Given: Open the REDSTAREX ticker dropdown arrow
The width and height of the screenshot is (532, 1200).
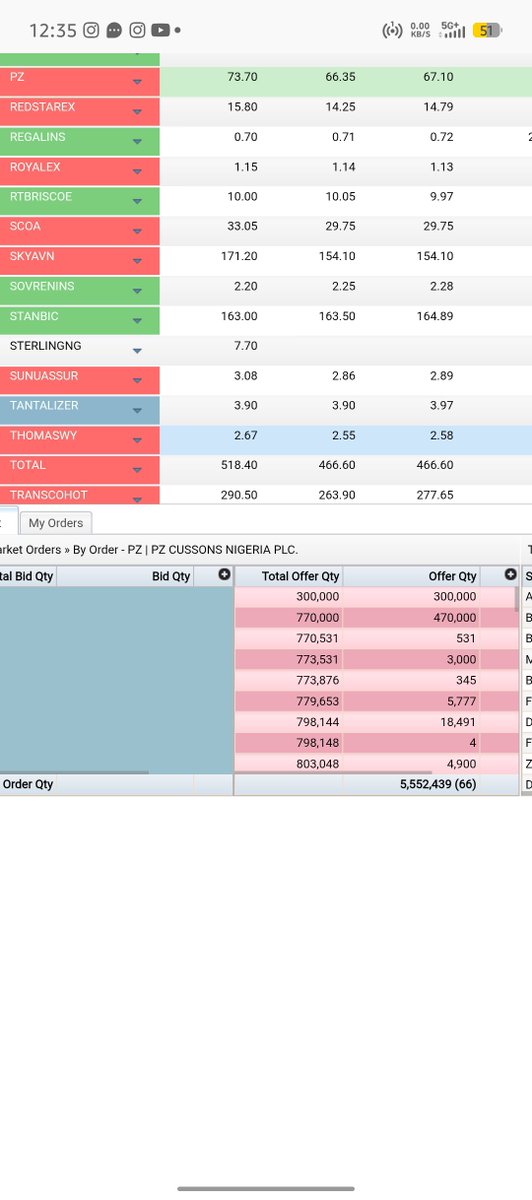Looking at the screenshot, I should [x=137, y=113].
